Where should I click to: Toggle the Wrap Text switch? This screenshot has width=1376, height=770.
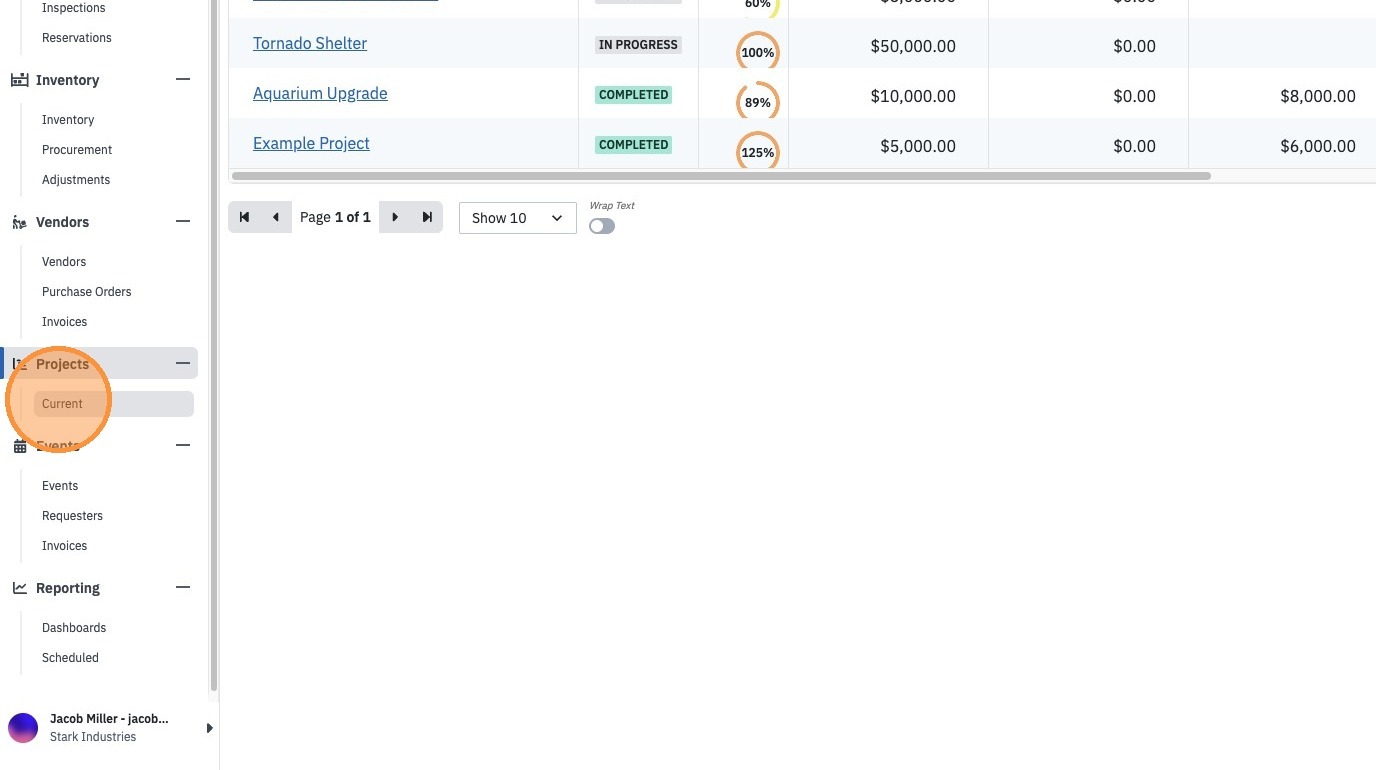[602, 226]
